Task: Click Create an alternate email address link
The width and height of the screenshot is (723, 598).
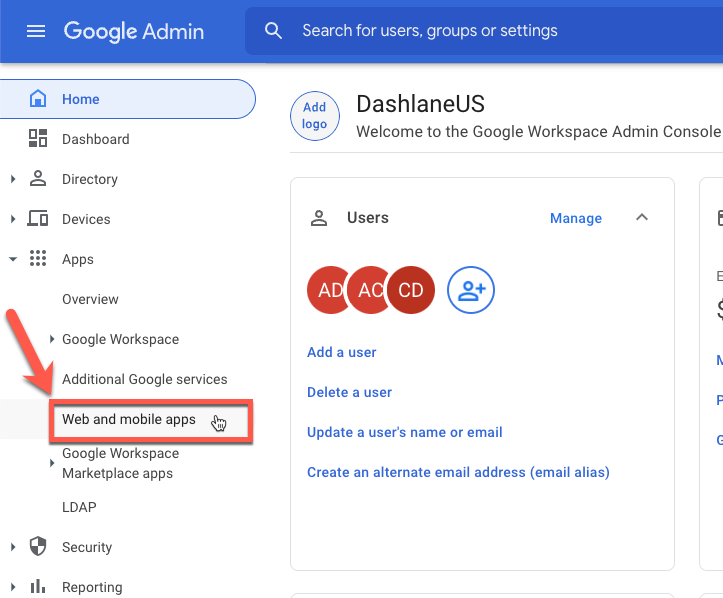Action: [458, 473]
